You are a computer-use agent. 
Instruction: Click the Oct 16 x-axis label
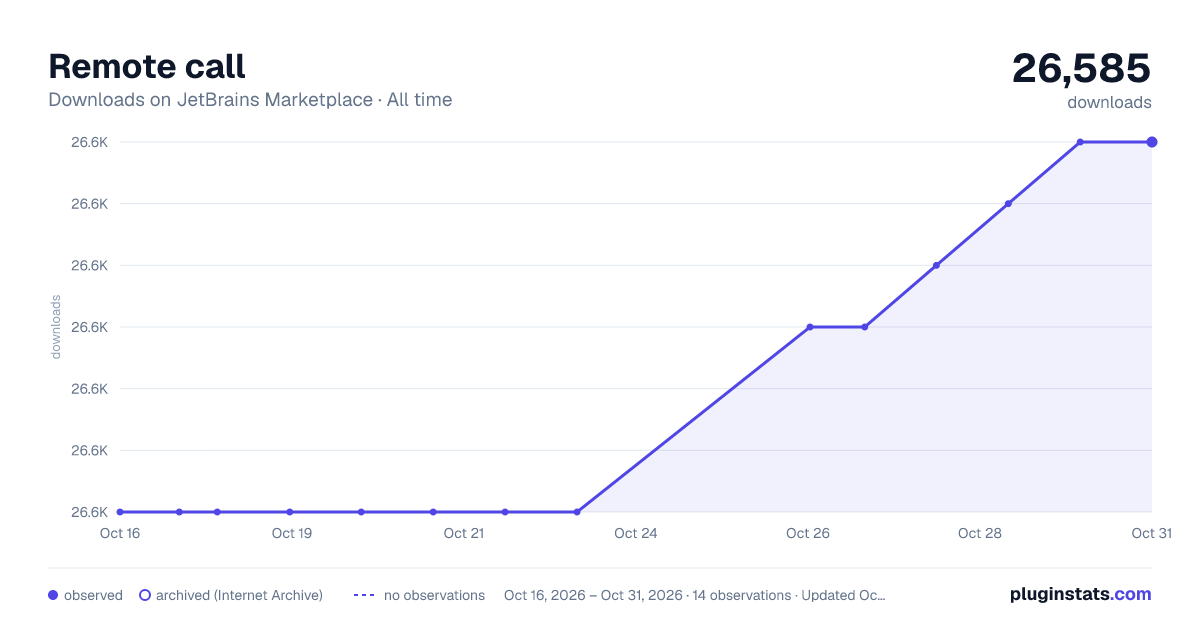point(120,533)
